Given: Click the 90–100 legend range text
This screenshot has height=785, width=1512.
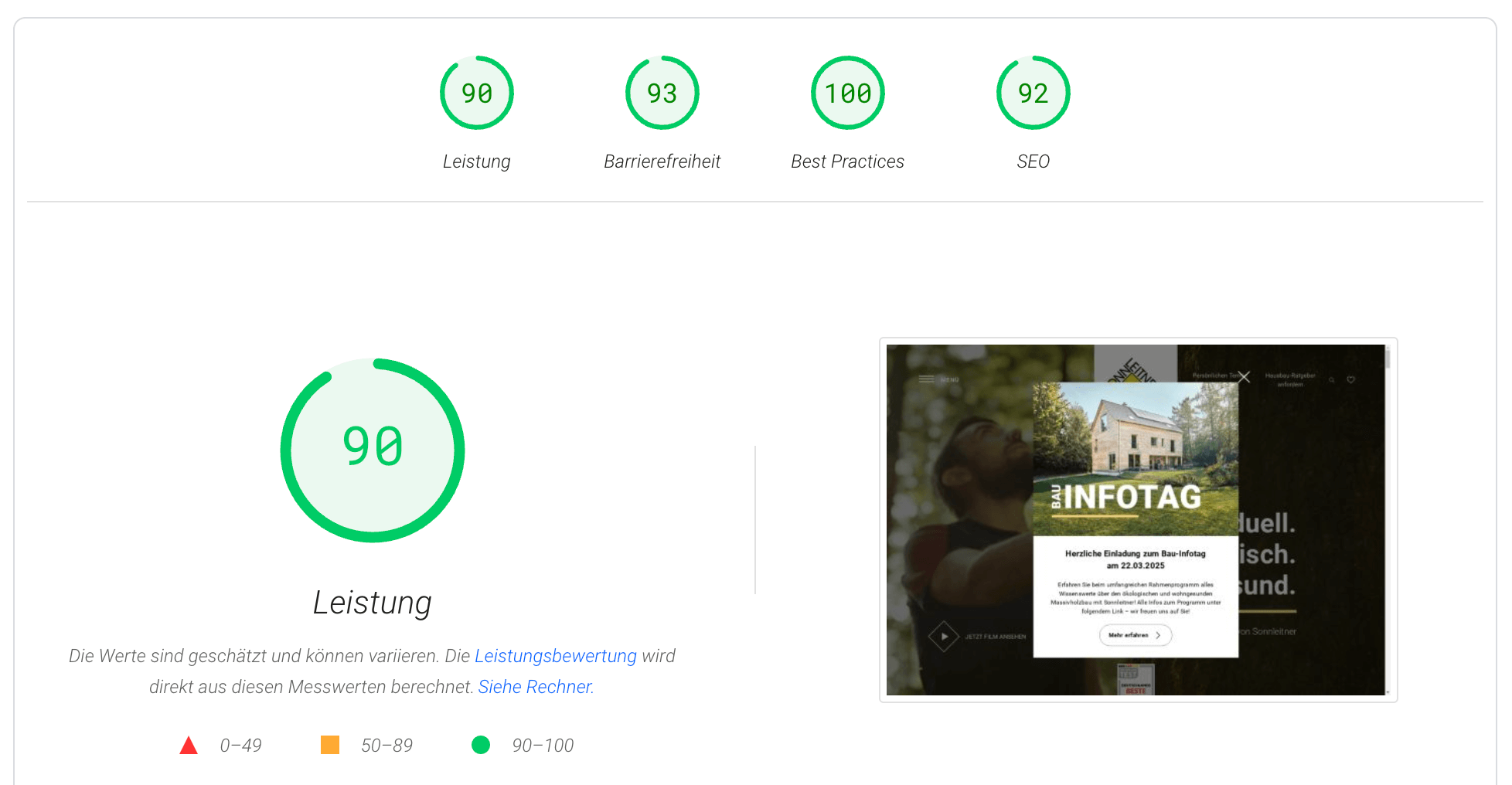Looking at the screenshot, I should [x=543, y=746].
